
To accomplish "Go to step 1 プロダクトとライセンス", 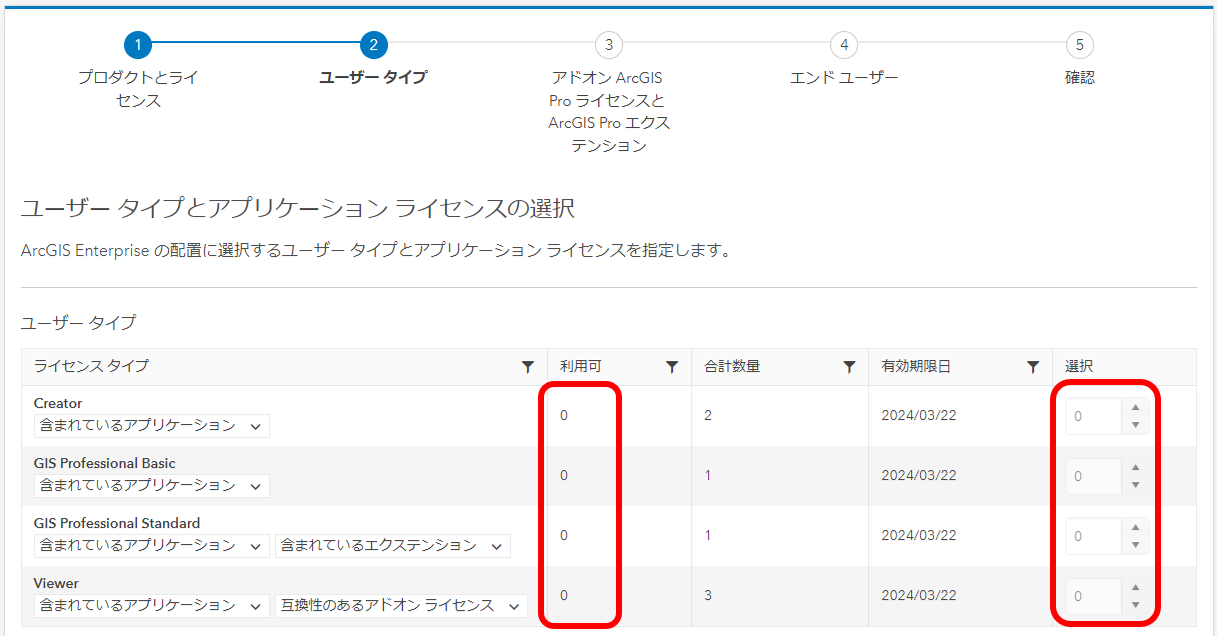I will [138, 45].
